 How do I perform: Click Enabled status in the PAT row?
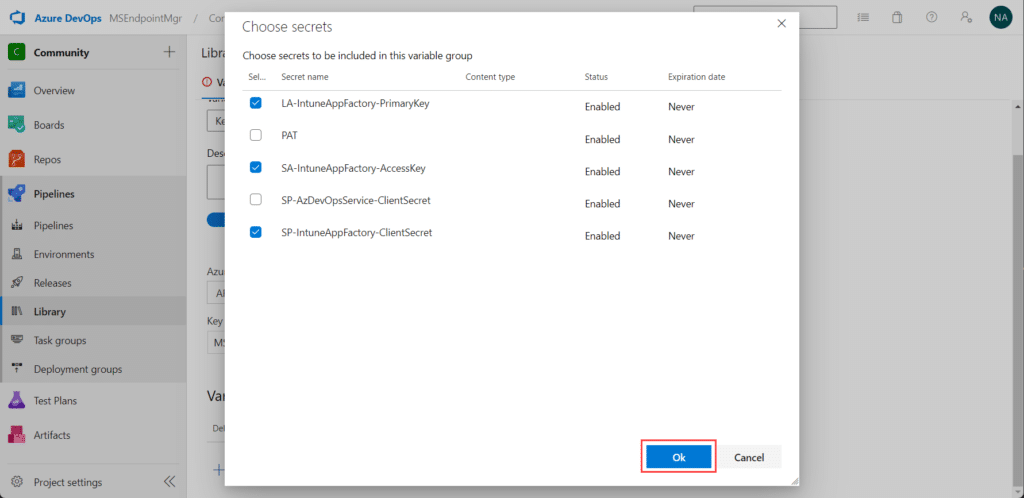coord(602,139)
